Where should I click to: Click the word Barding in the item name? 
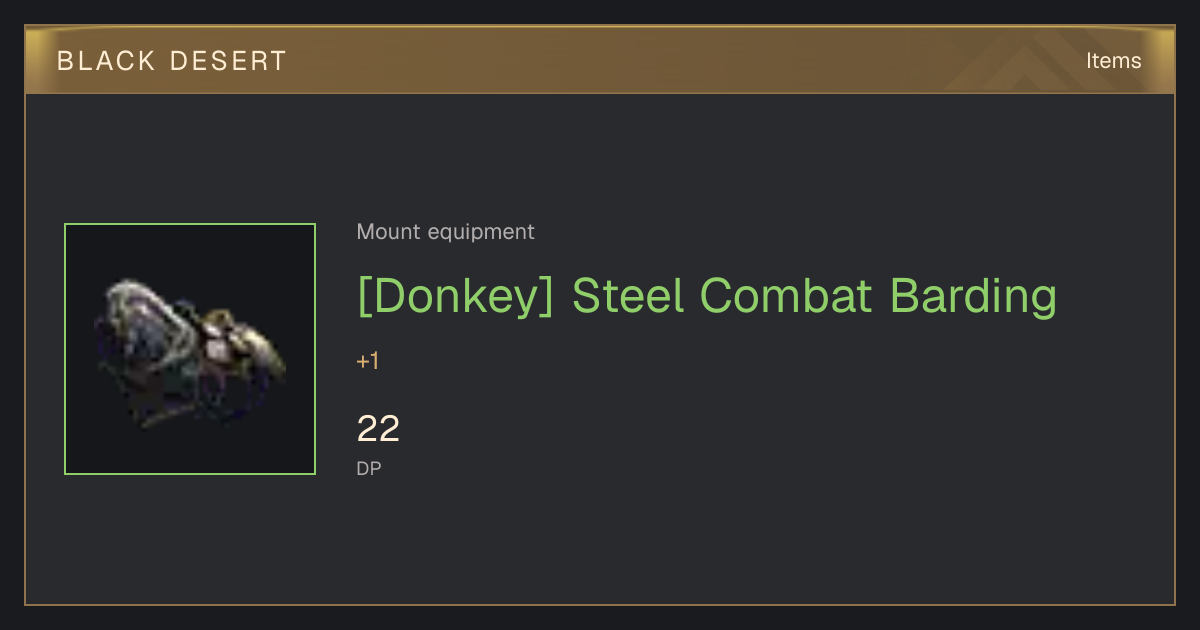tap(973, 296)
